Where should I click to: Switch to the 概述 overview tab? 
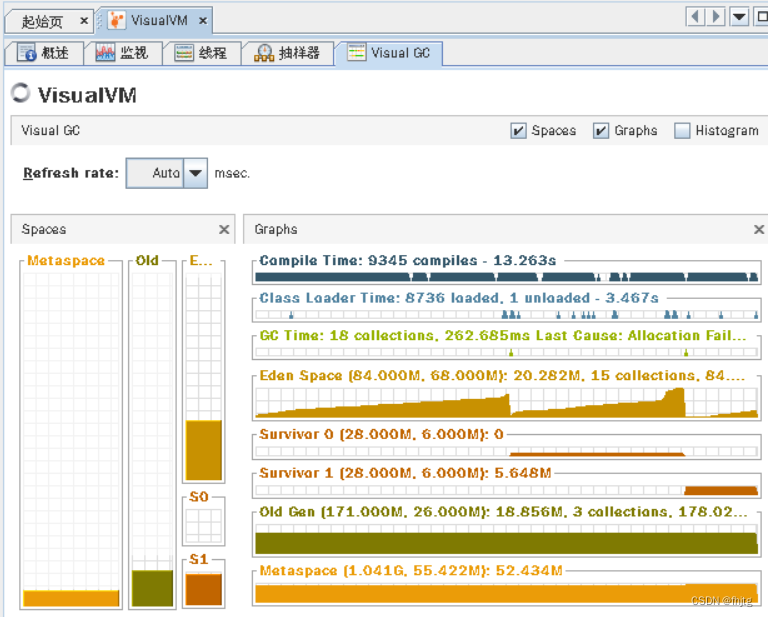pos(44,52)
